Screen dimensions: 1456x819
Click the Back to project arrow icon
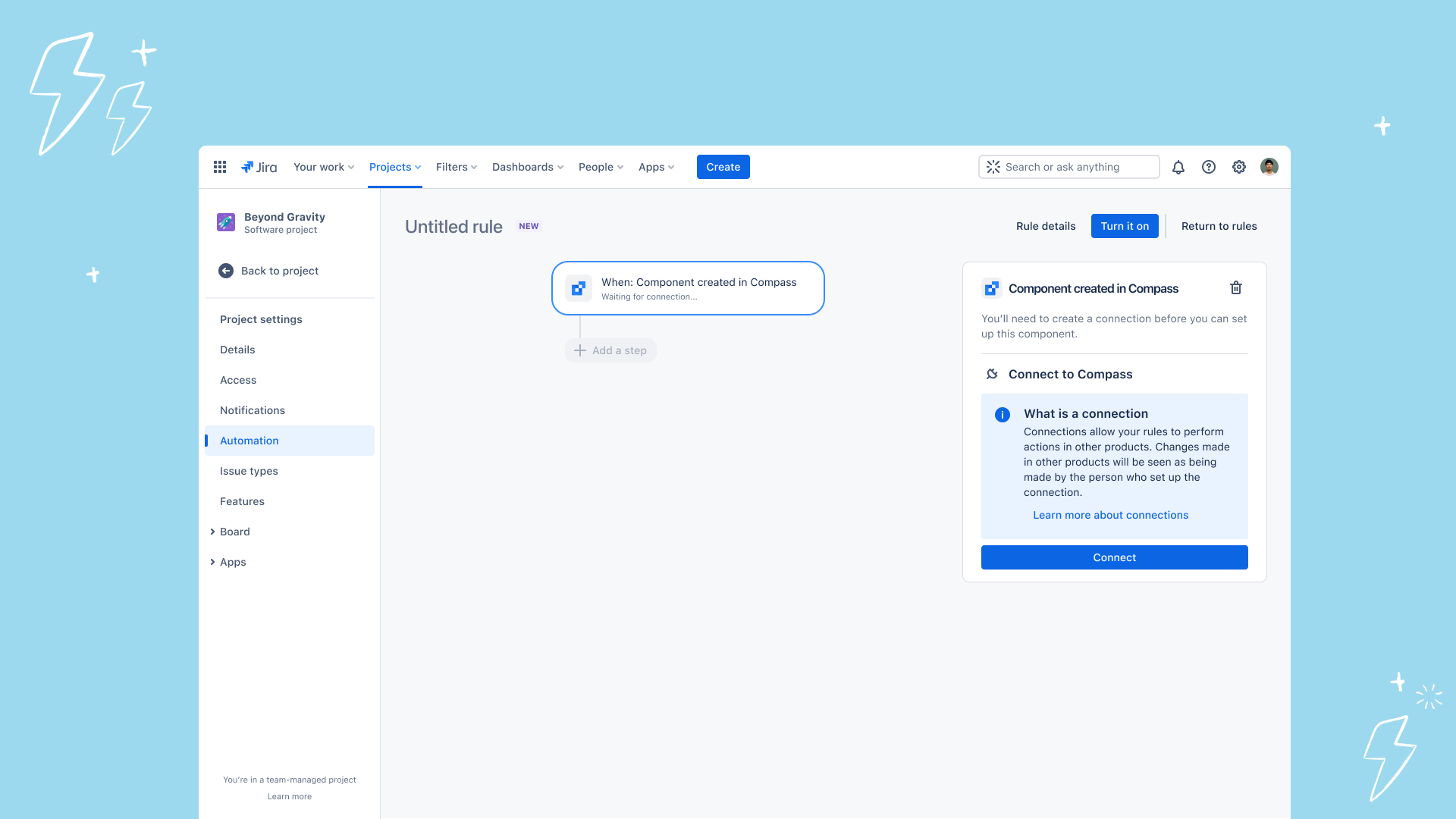click(226, 271)
